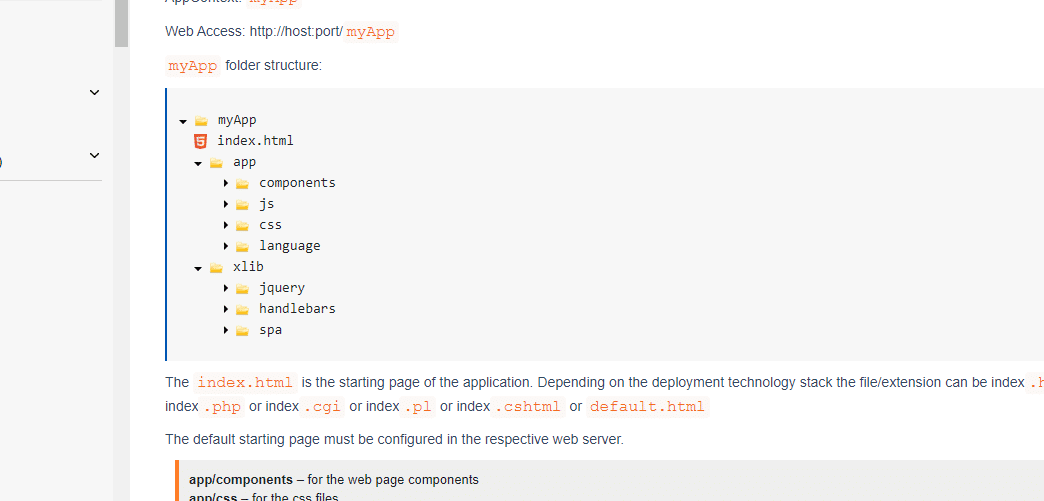
Task: Click the myApp folder icon
Action: pos(202,120)
